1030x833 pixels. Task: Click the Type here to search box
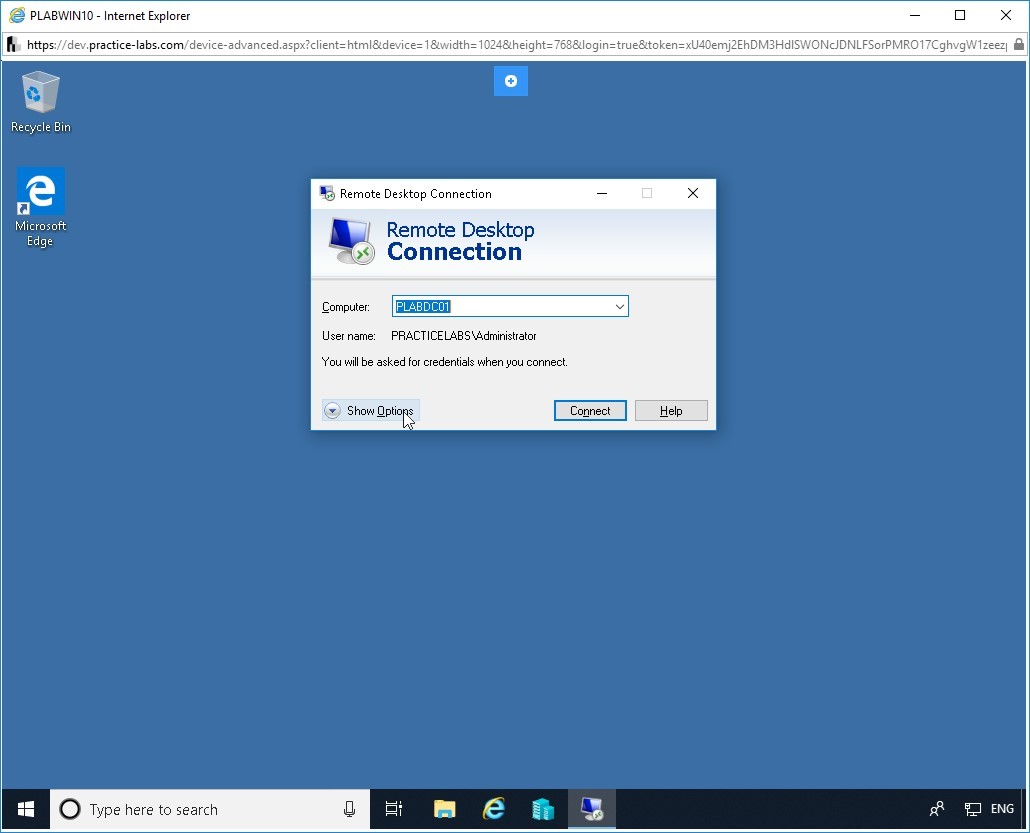click(210, 809)
